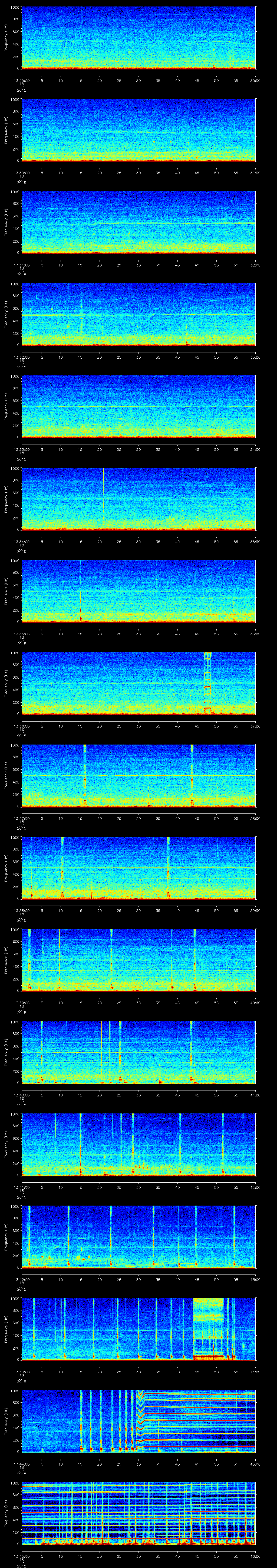Click the 13:44:00 start time label
This screenshot has width=277, height=1568.
point(21,1463)
